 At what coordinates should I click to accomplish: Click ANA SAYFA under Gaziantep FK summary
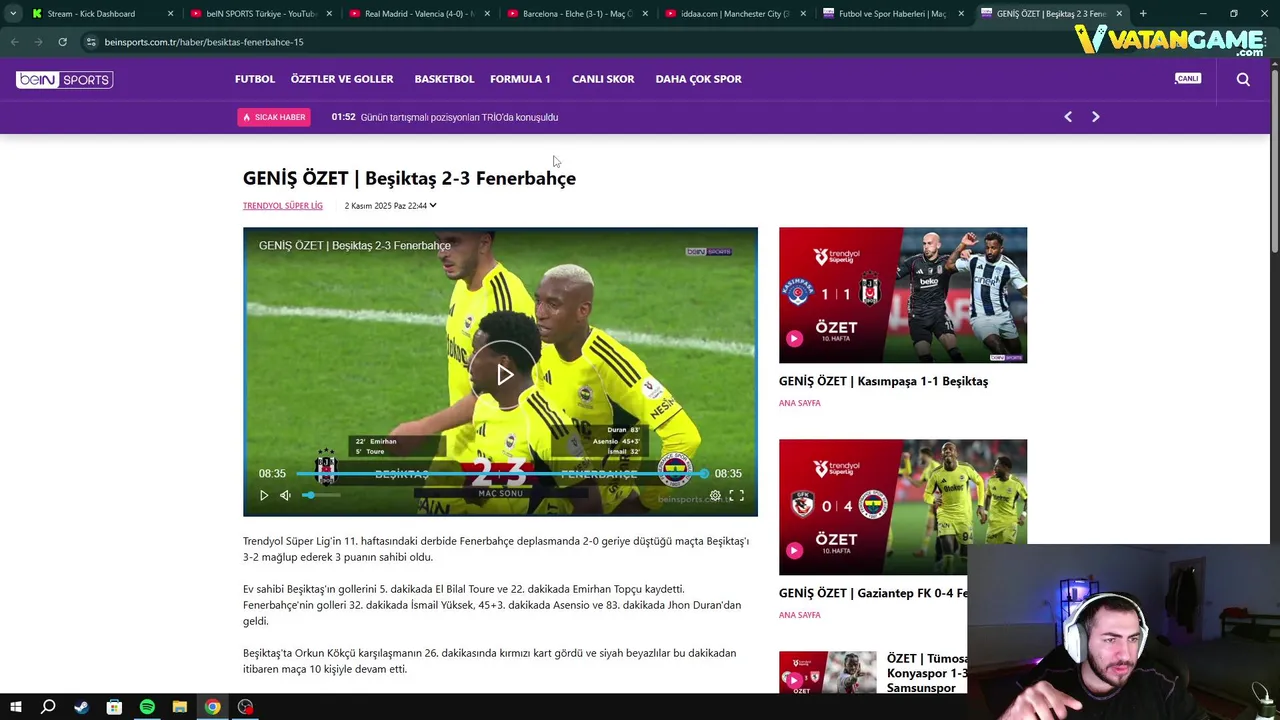coord(799,615)
